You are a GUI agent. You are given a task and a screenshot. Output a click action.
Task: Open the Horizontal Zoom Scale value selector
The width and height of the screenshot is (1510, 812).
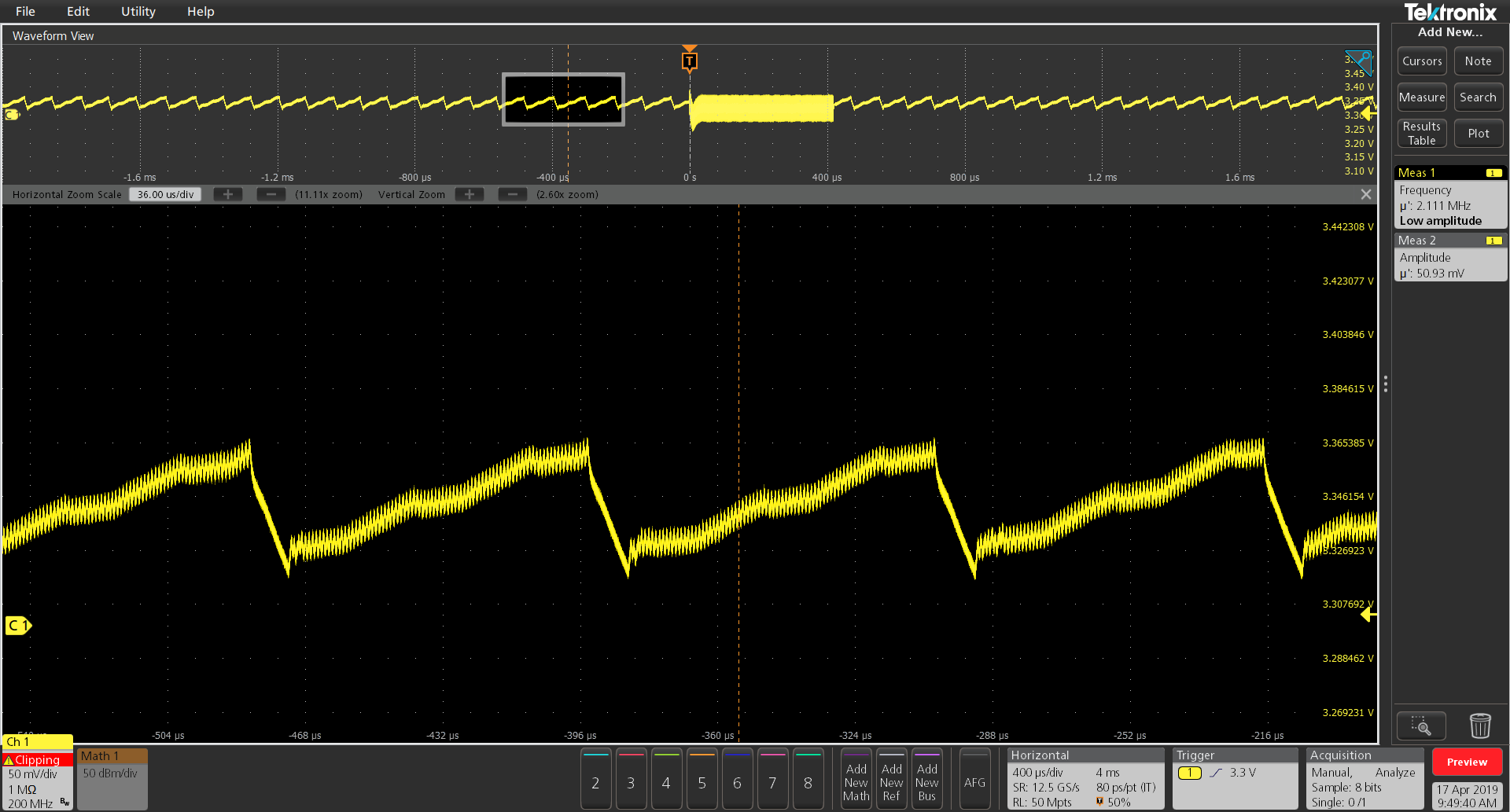click(164, 194)
